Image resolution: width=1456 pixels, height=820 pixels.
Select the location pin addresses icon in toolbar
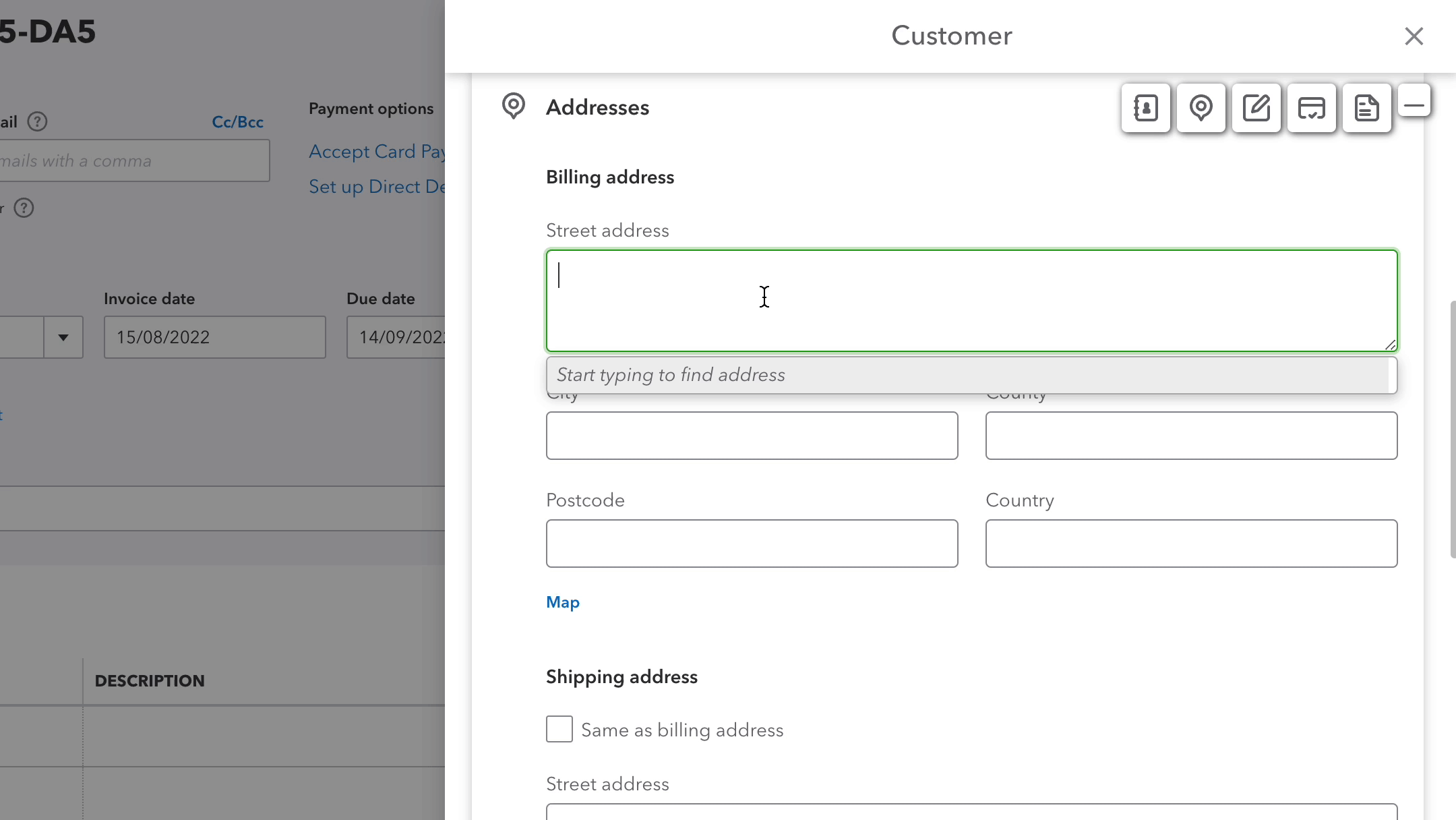tap(1201, 108)
